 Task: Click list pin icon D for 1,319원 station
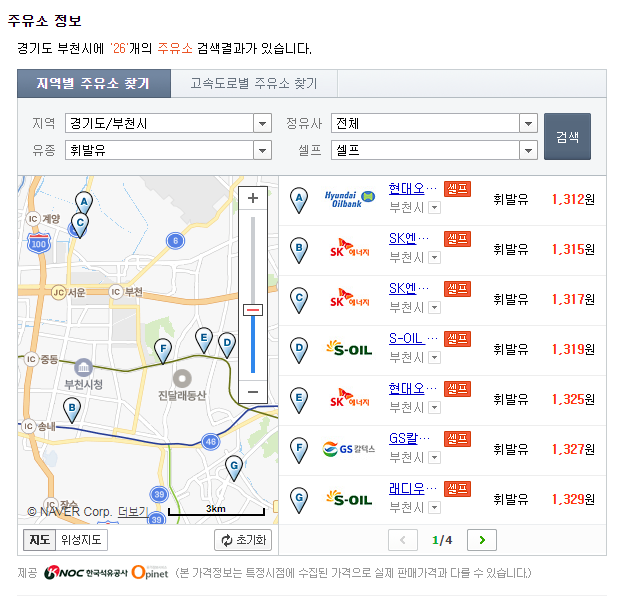tap(299, 351)
